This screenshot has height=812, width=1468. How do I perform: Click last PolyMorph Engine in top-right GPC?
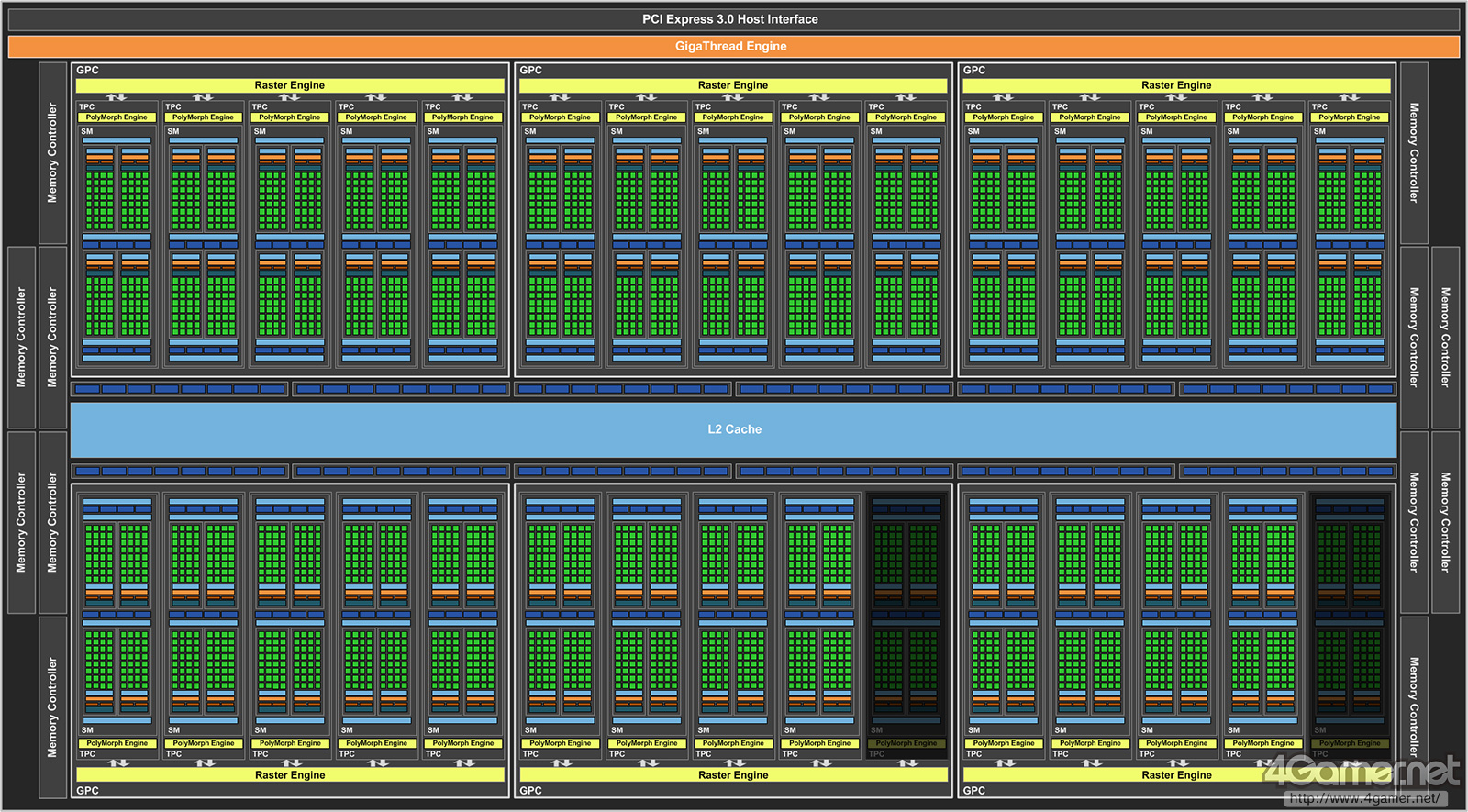coord(1350,117)
